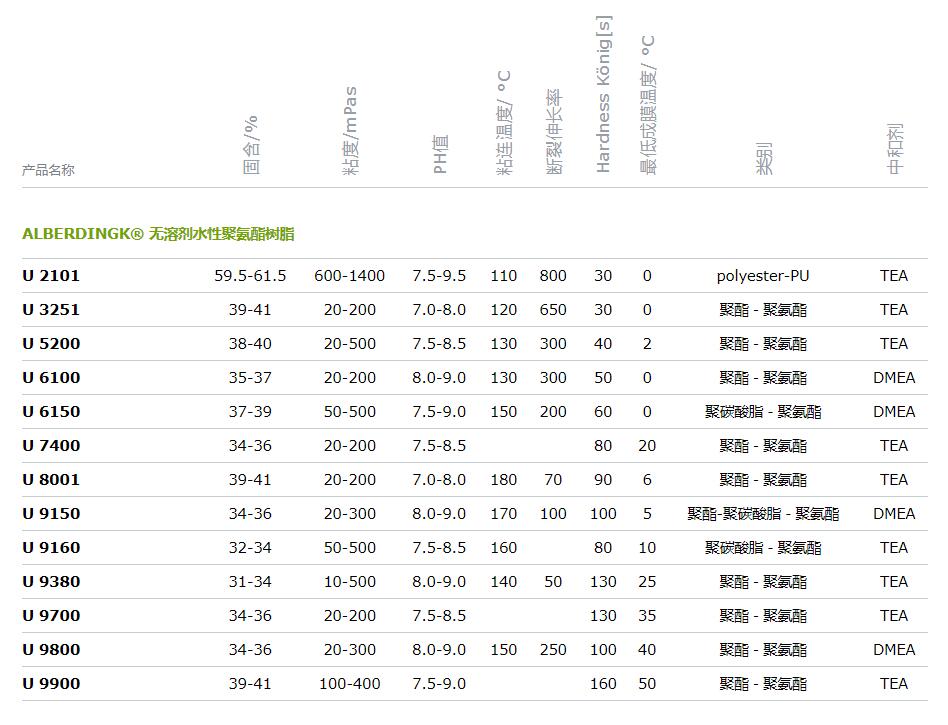The height and width of the screenshot is (725, 948).
Task: Select the U 9380 row title
Action: click(x=51, y=582)
